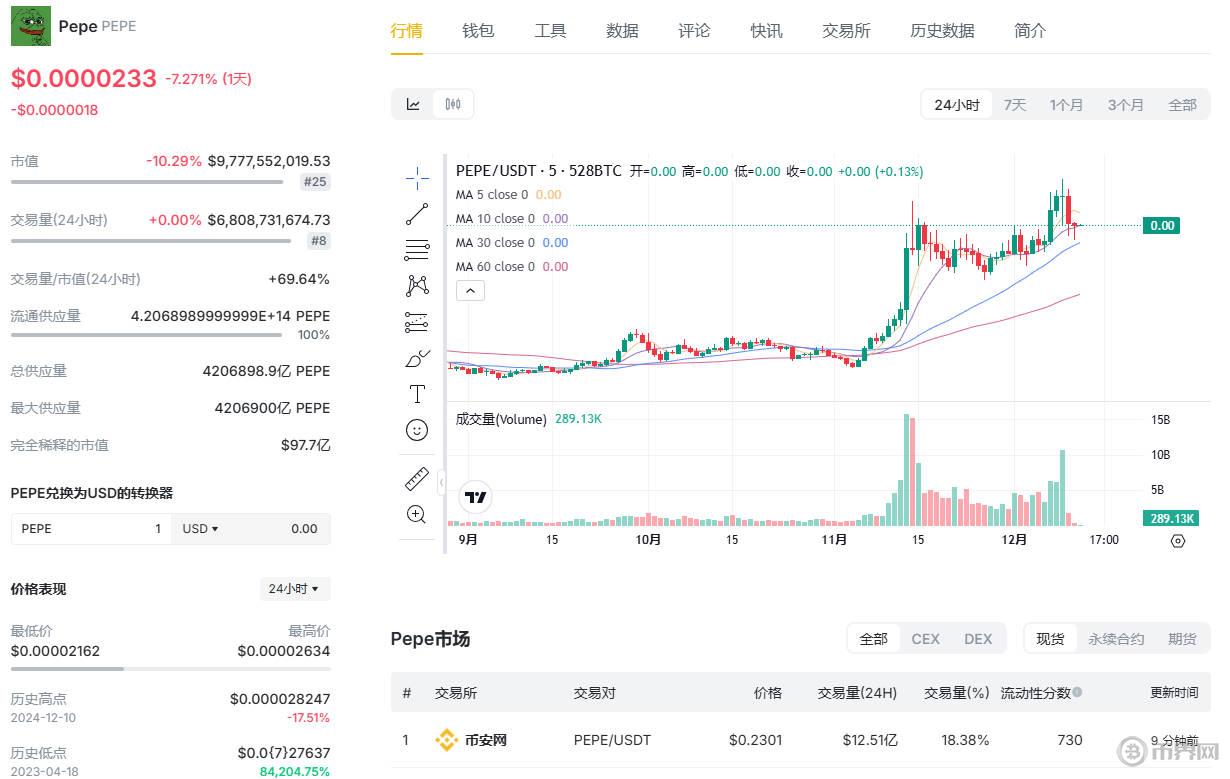
Task: Open the 历史数据 tab
Action: 942,31
